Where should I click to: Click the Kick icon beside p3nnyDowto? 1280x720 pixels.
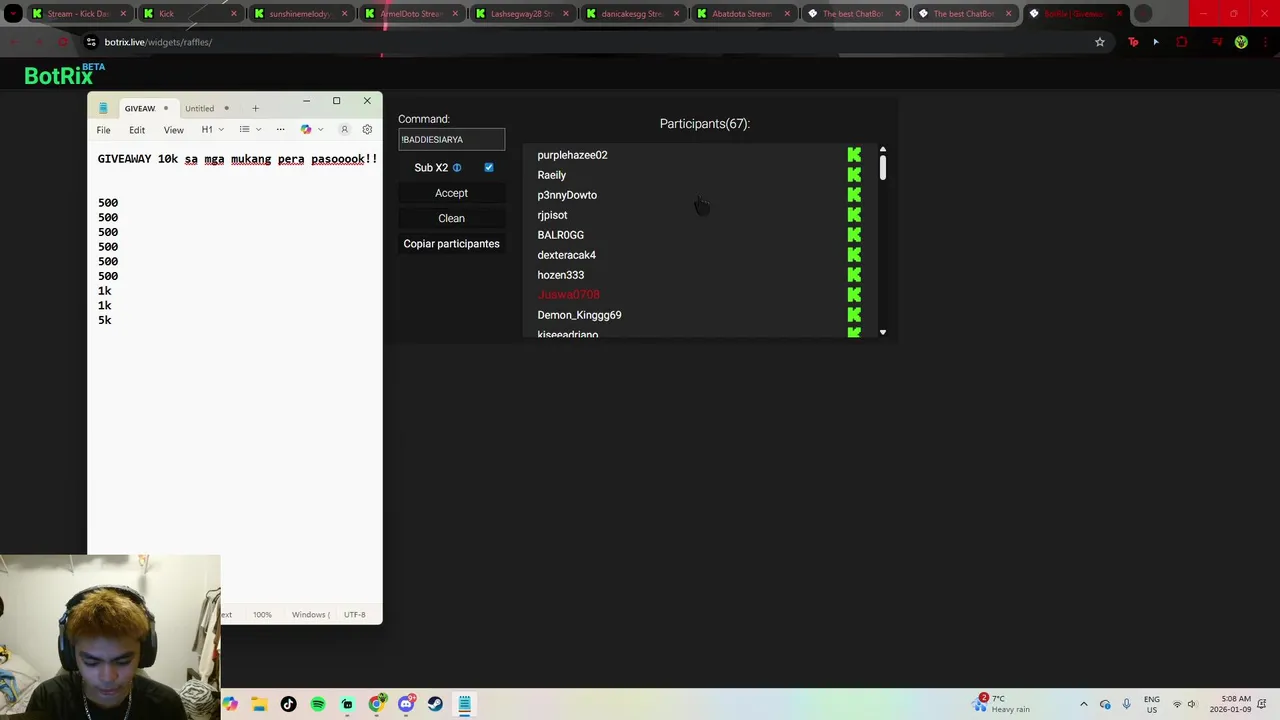tap(854, 195)
